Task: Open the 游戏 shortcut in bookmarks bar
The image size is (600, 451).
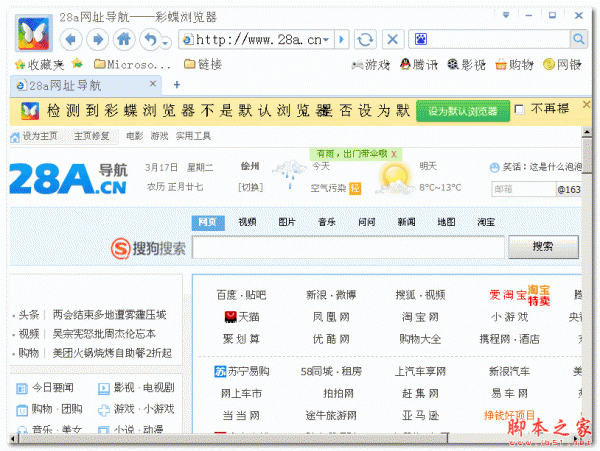Action: [x=371, y=65]
